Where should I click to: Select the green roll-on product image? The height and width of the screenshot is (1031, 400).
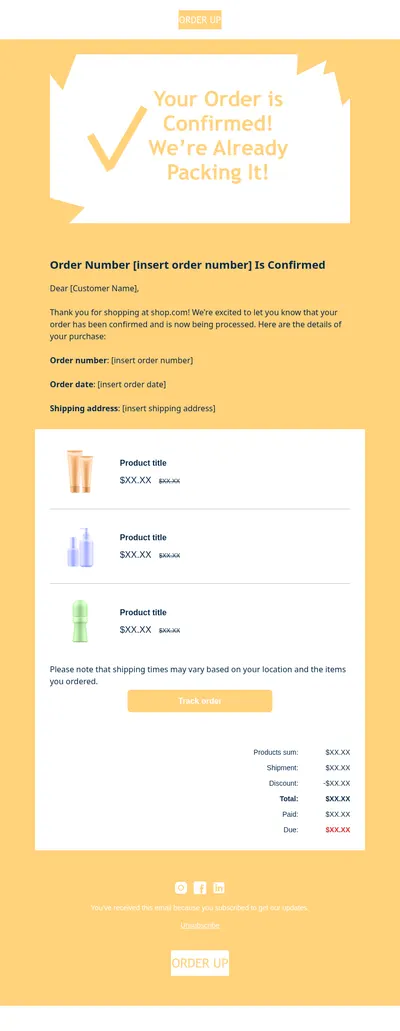click(x=80, y=621)
